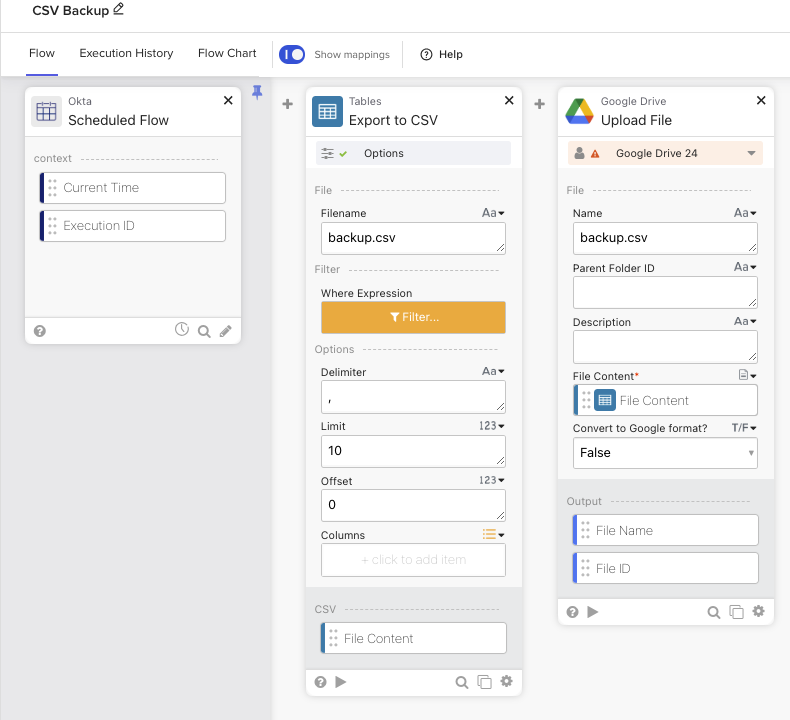Open Upload File card settings gear
The width and height of the screenshot is (790, 720).
758,611
